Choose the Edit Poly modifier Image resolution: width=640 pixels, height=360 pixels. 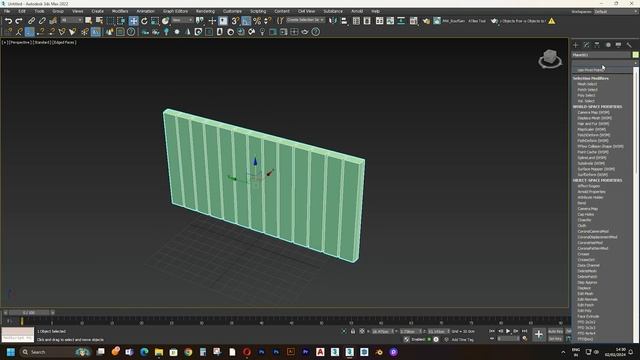(584, 311)
